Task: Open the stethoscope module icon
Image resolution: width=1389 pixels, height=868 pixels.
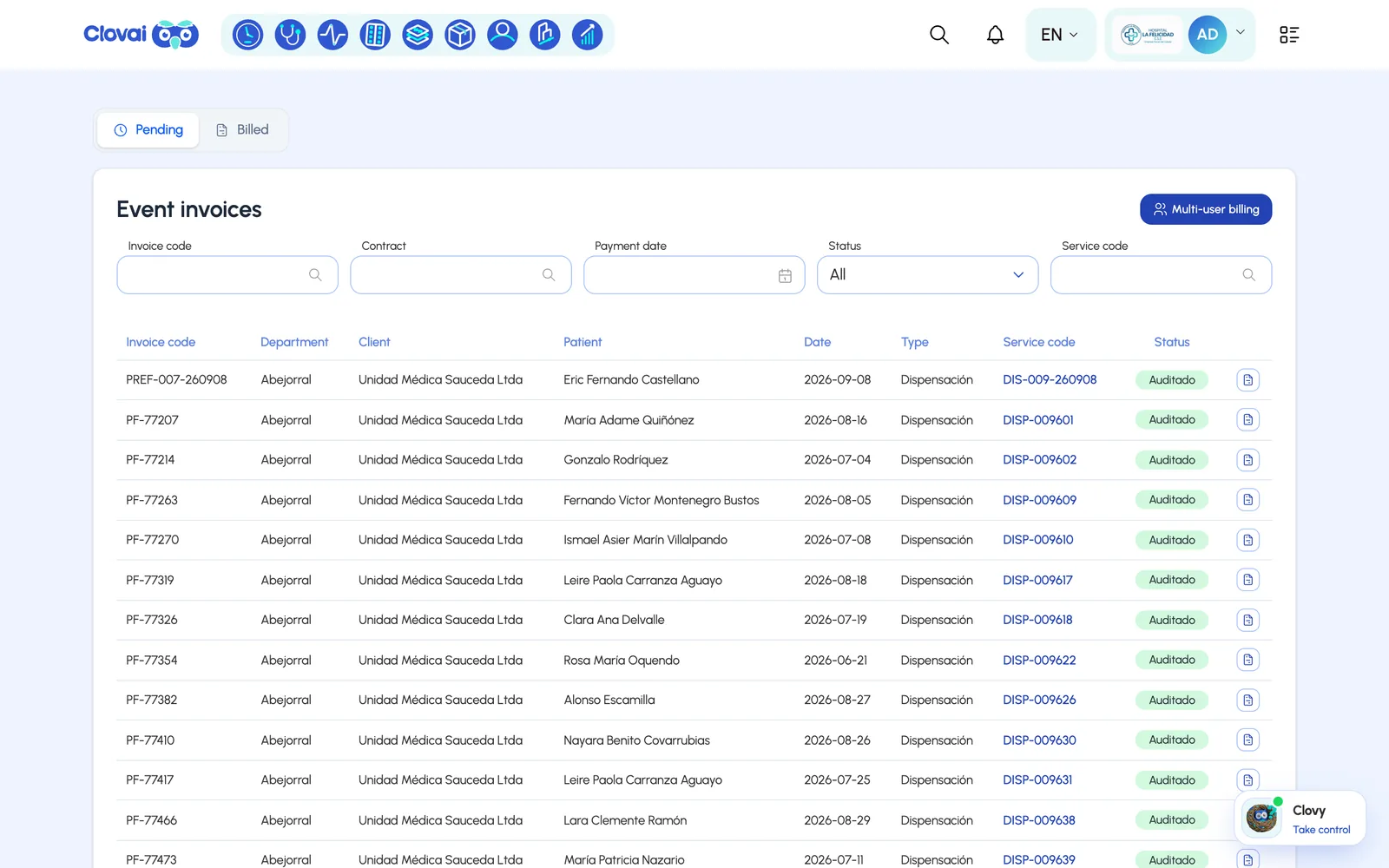Action: click(x=290, y=35)
